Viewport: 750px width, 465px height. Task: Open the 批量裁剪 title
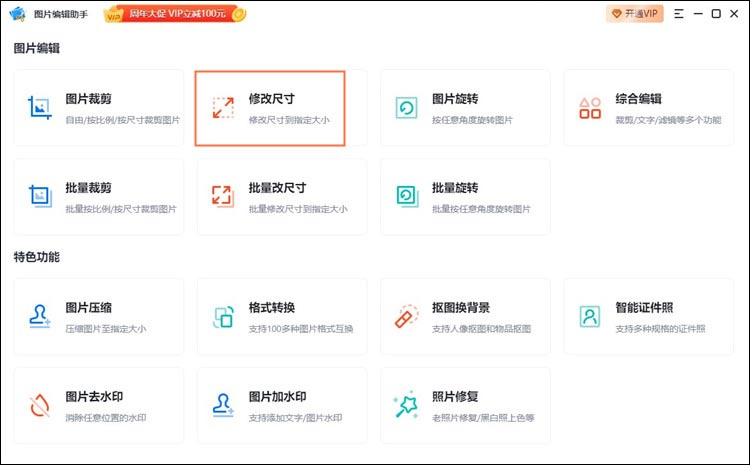point(88,188)
